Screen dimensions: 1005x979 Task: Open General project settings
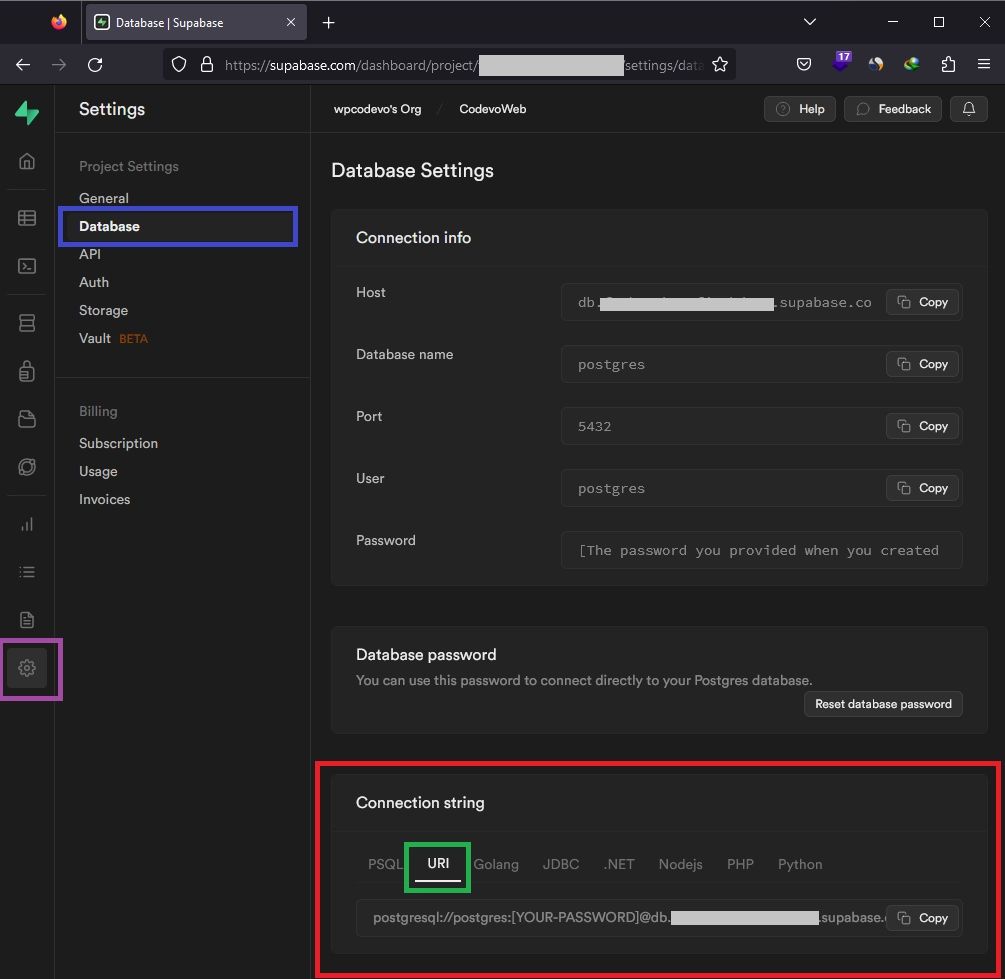(x=104, y=198)
